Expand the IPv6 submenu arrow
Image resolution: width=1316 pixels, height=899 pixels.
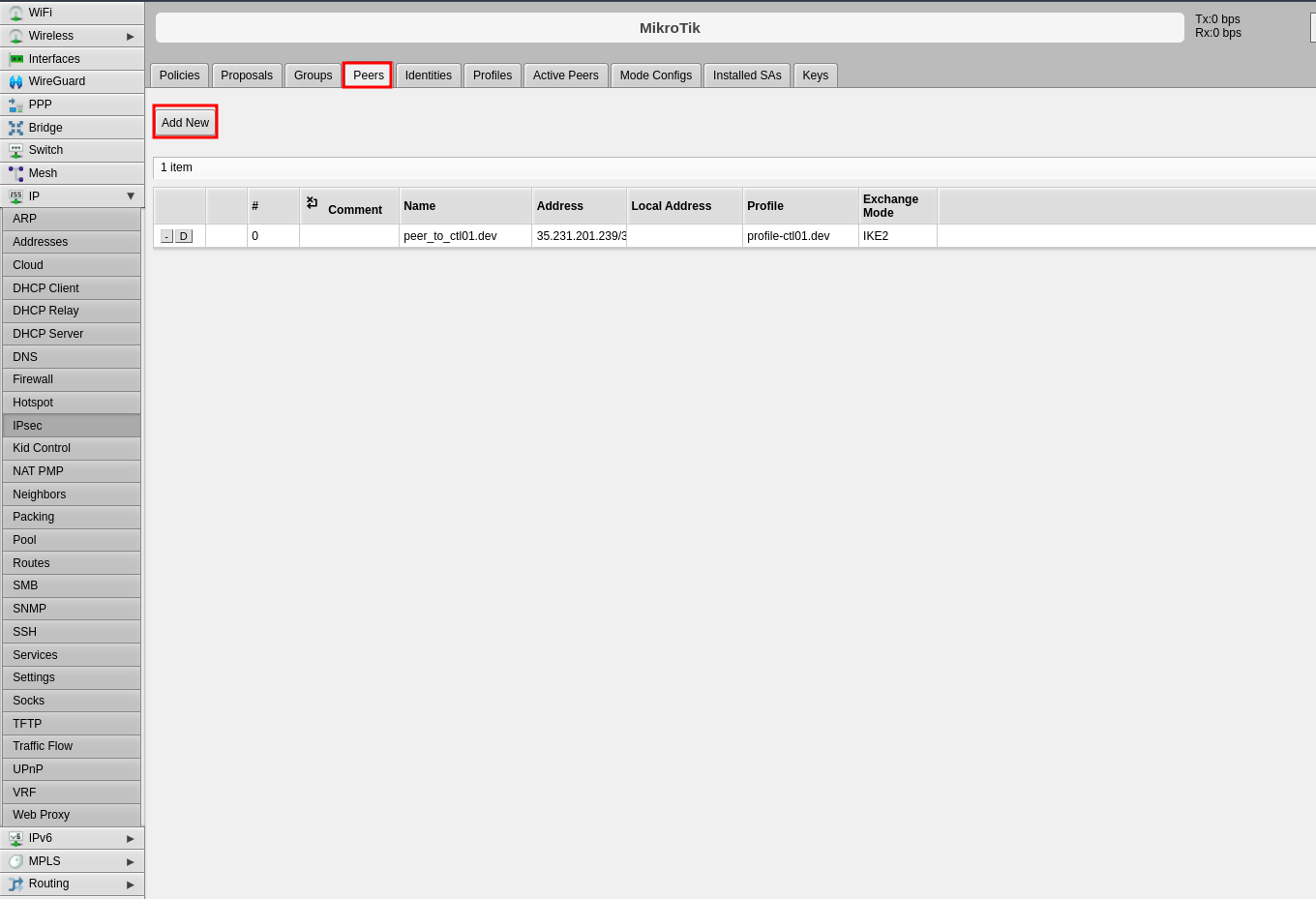tap(131, 838)
